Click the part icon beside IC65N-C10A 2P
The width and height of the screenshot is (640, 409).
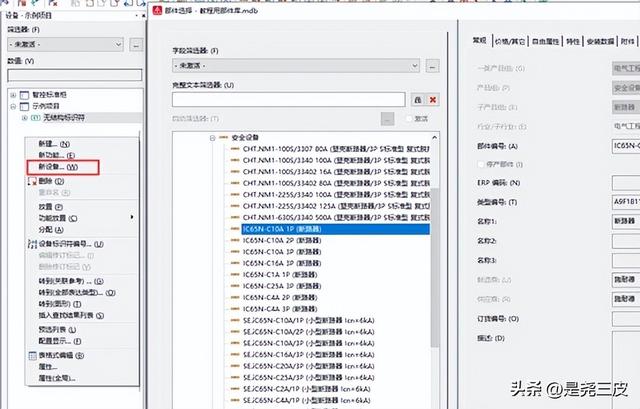tap(235, 240)
